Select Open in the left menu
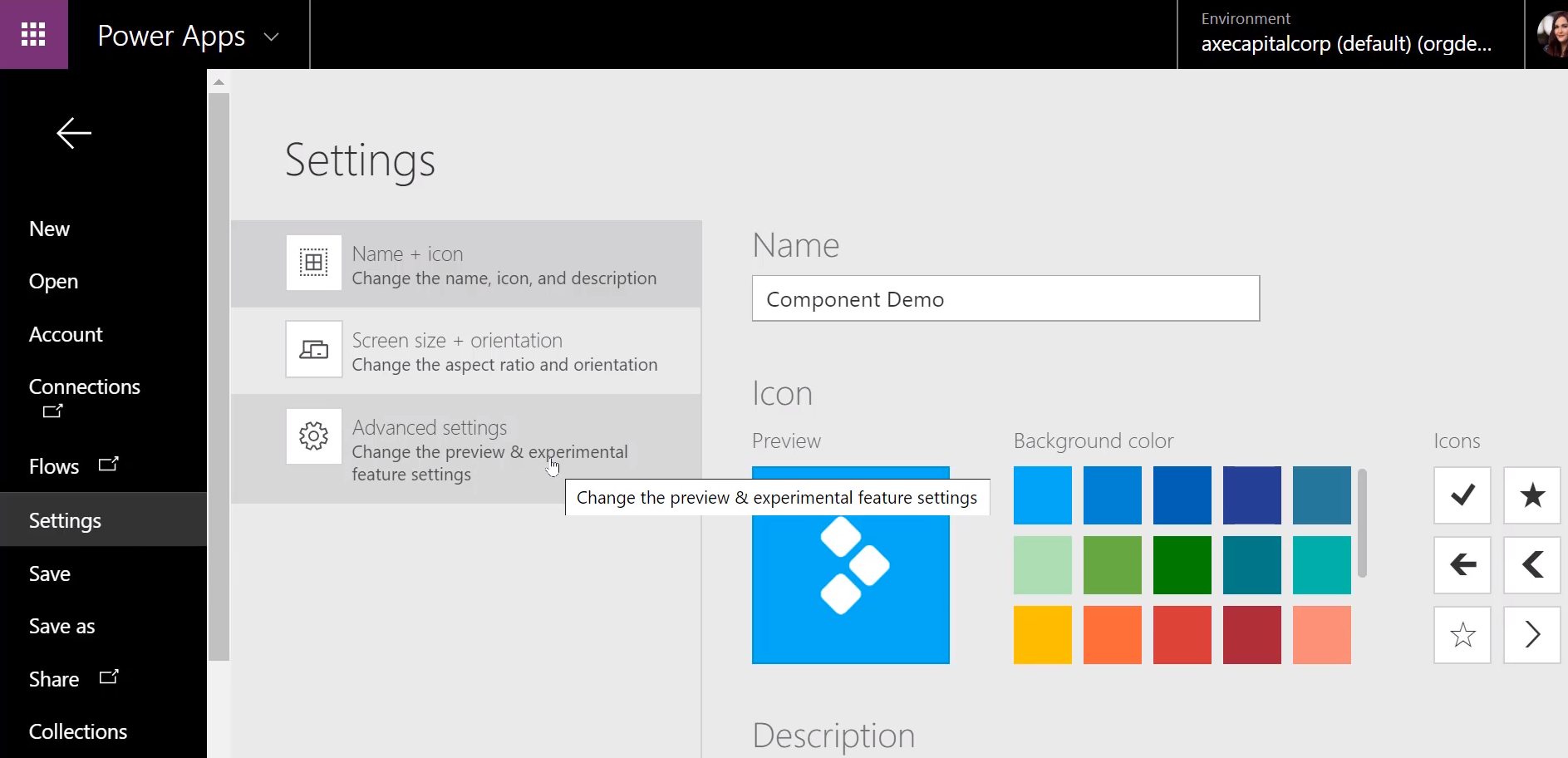 (53, 282)
